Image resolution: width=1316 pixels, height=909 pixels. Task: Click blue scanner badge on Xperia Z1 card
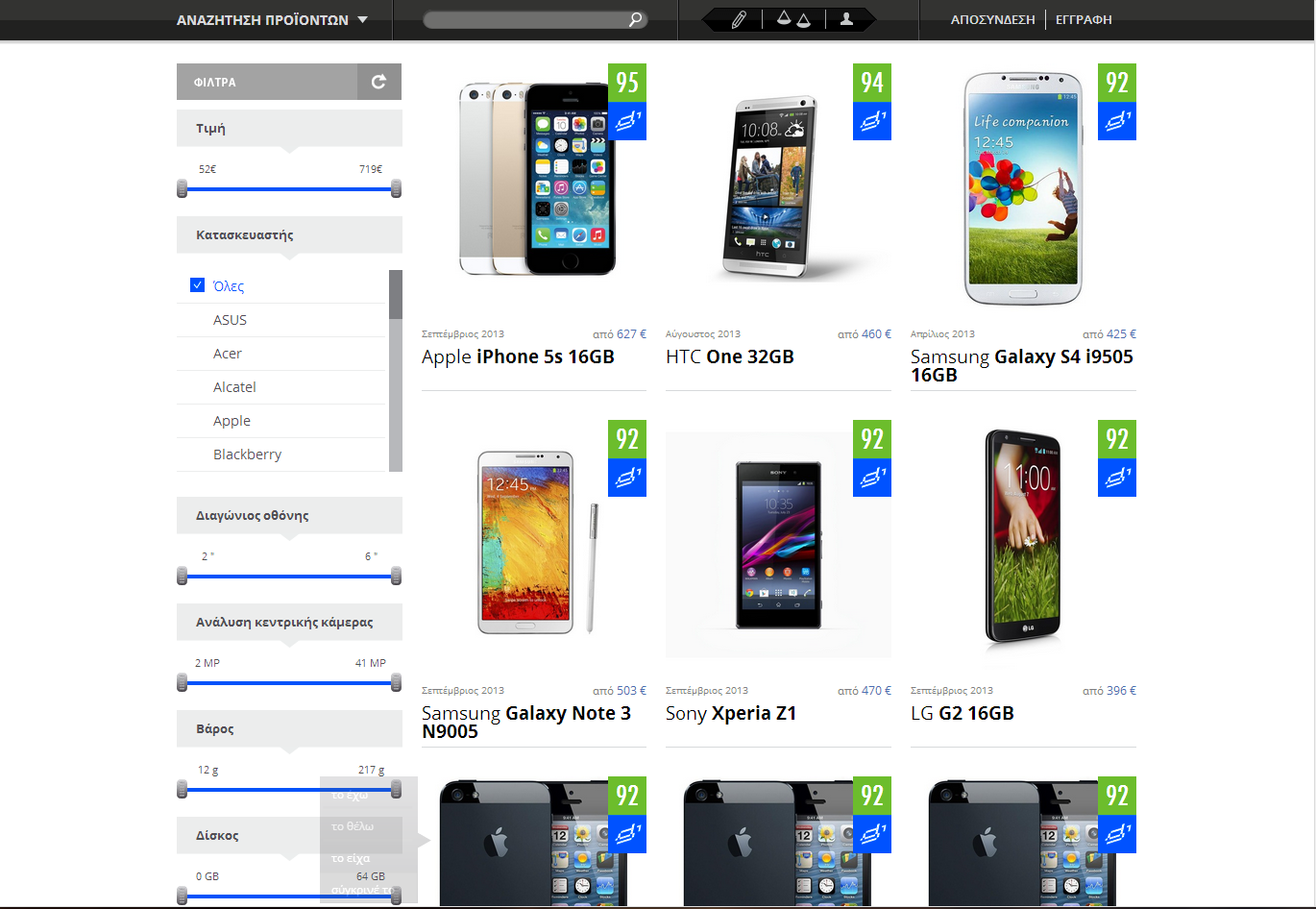872,478
